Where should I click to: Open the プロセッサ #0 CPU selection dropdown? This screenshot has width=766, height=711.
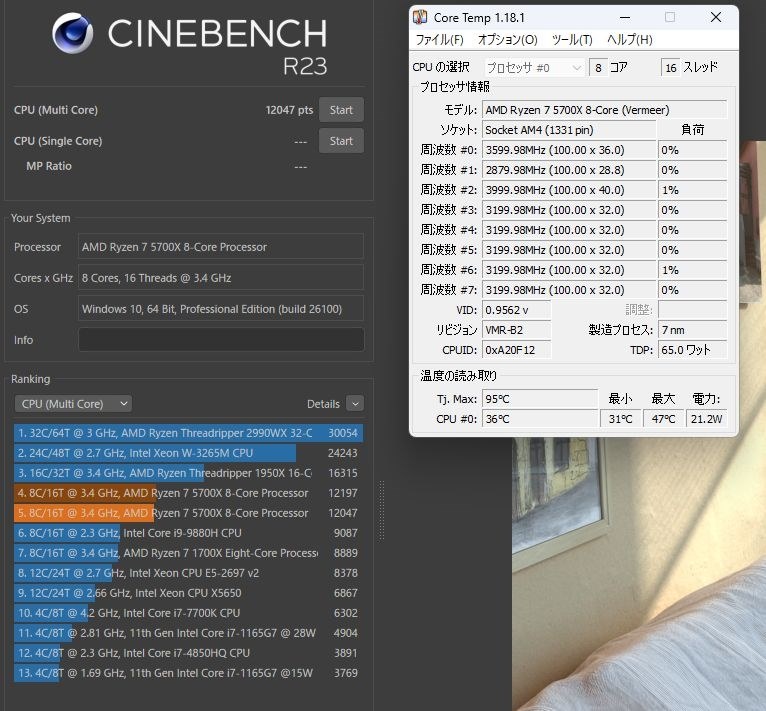click(534, 67)
